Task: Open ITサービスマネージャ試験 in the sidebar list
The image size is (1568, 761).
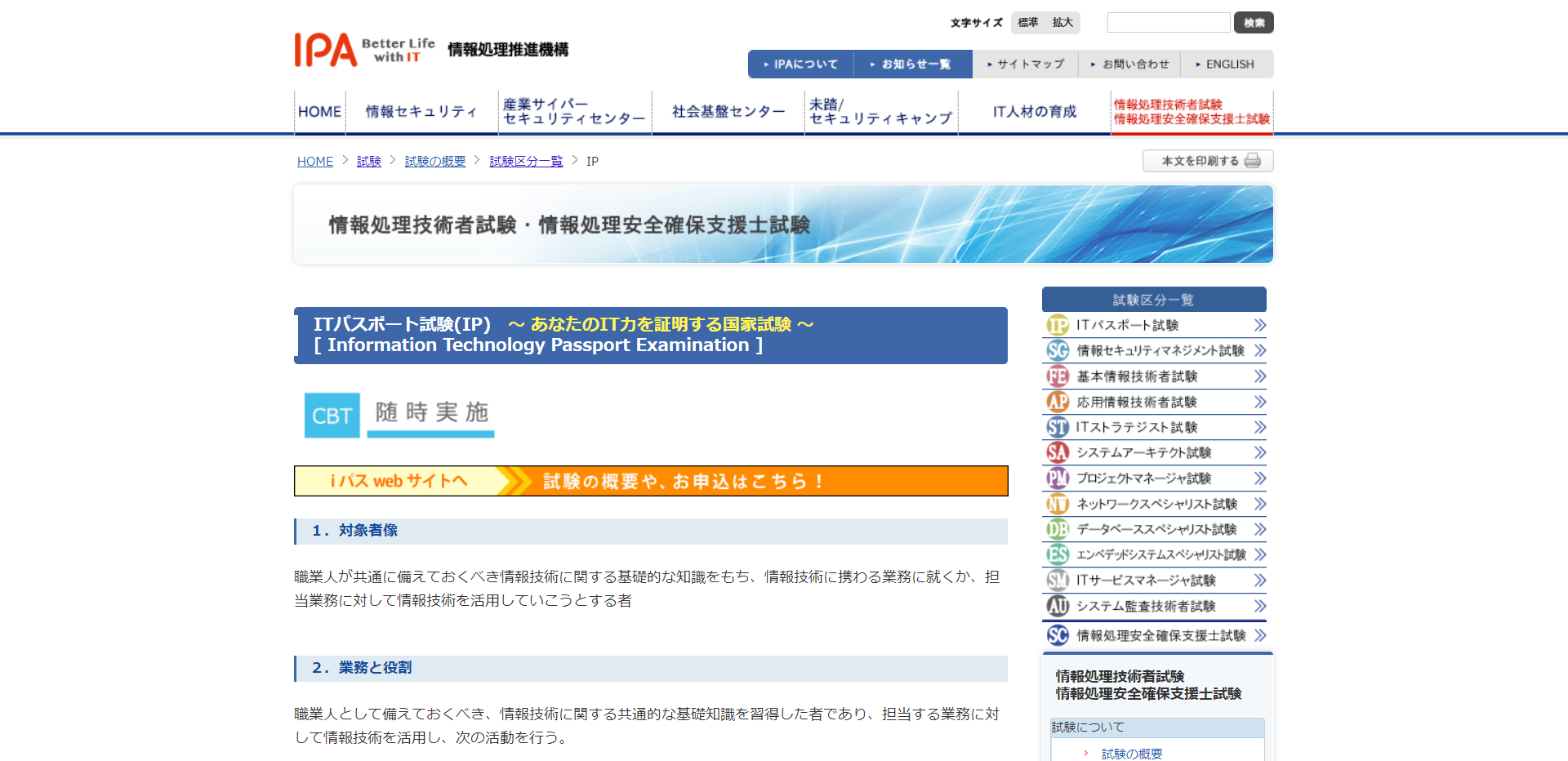Action: point(1155,580)
